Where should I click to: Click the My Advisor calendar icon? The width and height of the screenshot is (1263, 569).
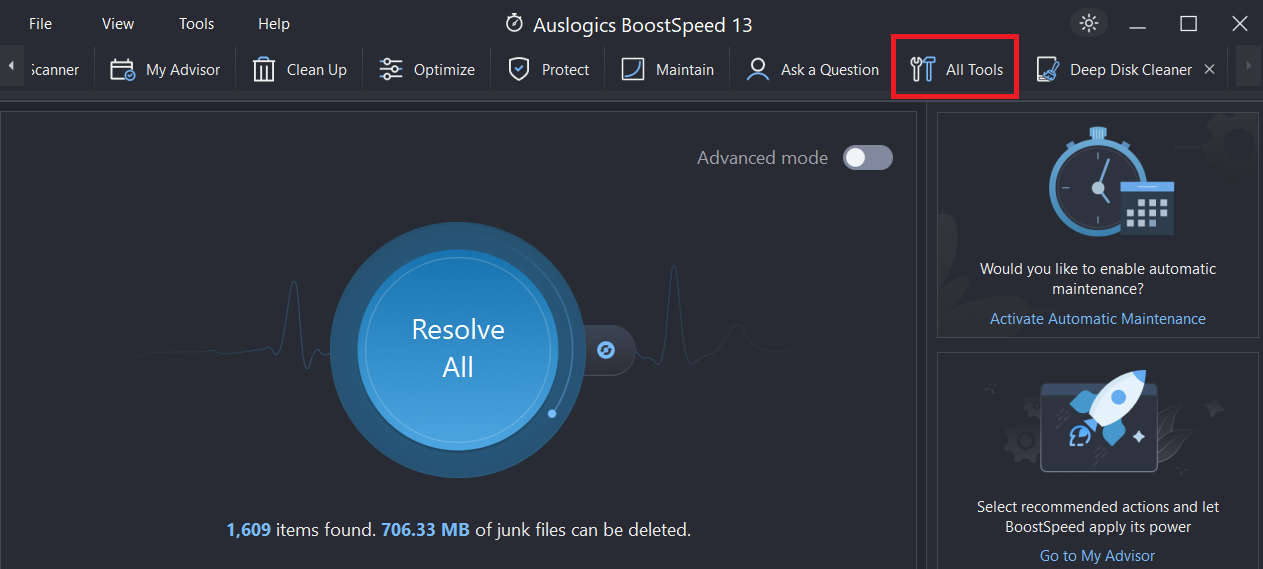[123, 69]
